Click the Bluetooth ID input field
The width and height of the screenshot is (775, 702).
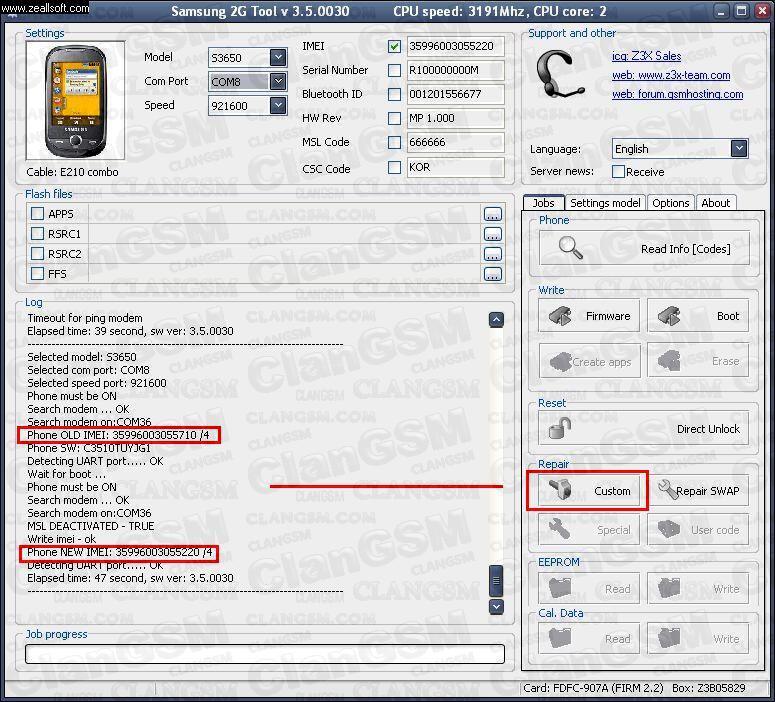455,94
